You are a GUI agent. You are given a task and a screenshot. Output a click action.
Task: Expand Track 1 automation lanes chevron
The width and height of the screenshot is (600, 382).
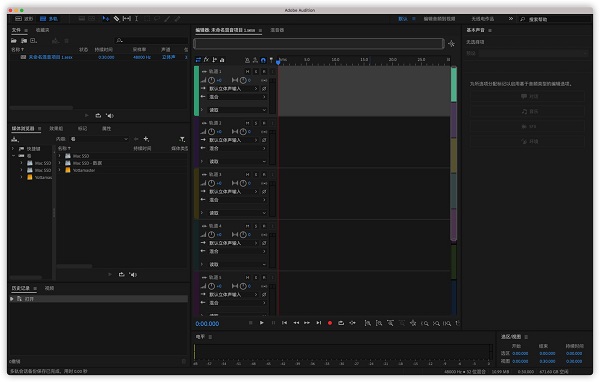point(202,110)
